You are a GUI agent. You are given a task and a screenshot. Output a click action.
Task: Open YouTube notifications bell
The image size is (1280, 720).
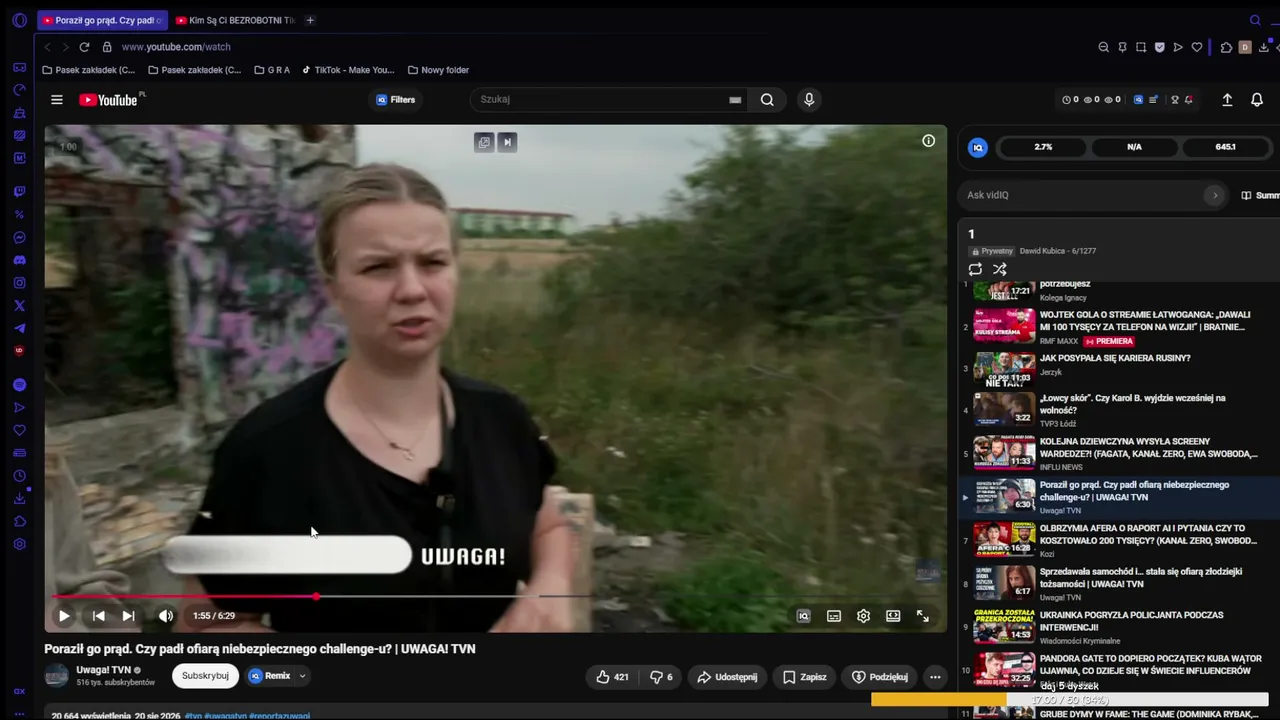[1257, 100]
